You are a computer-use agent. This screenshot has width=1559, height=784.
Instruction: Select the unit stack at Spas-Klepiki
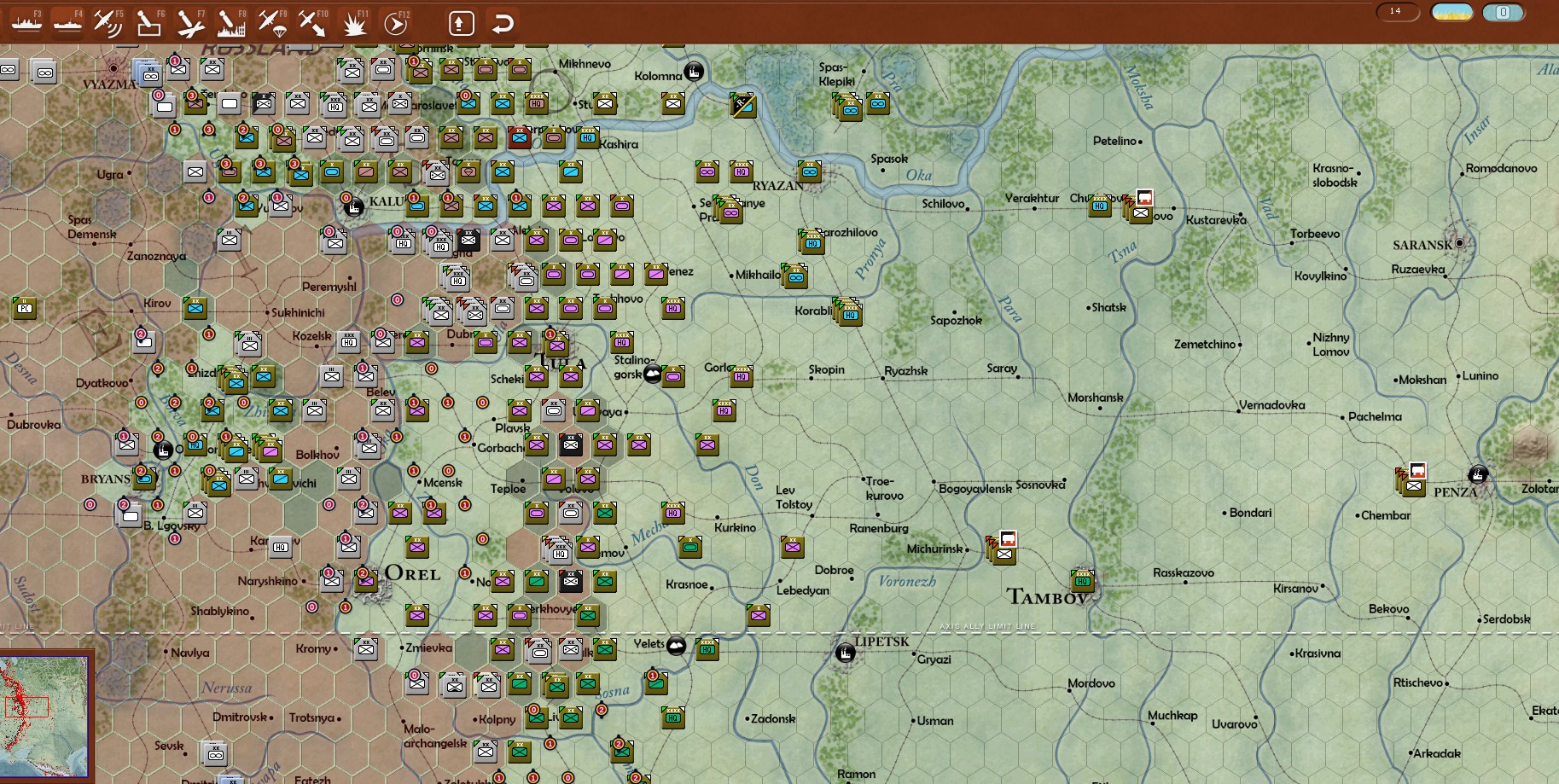(848, 107)
